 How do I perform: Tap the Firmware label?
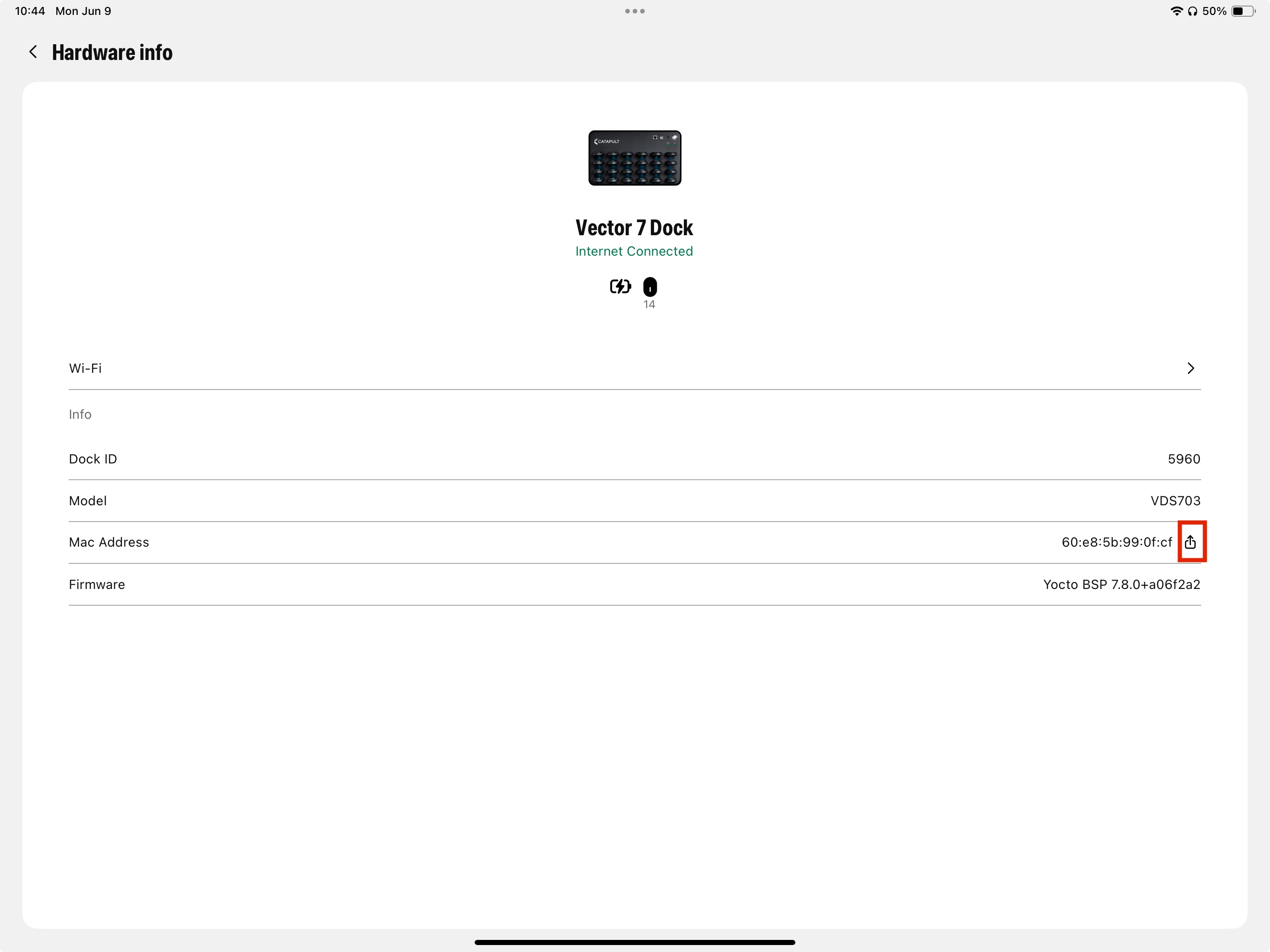[97, 584]
